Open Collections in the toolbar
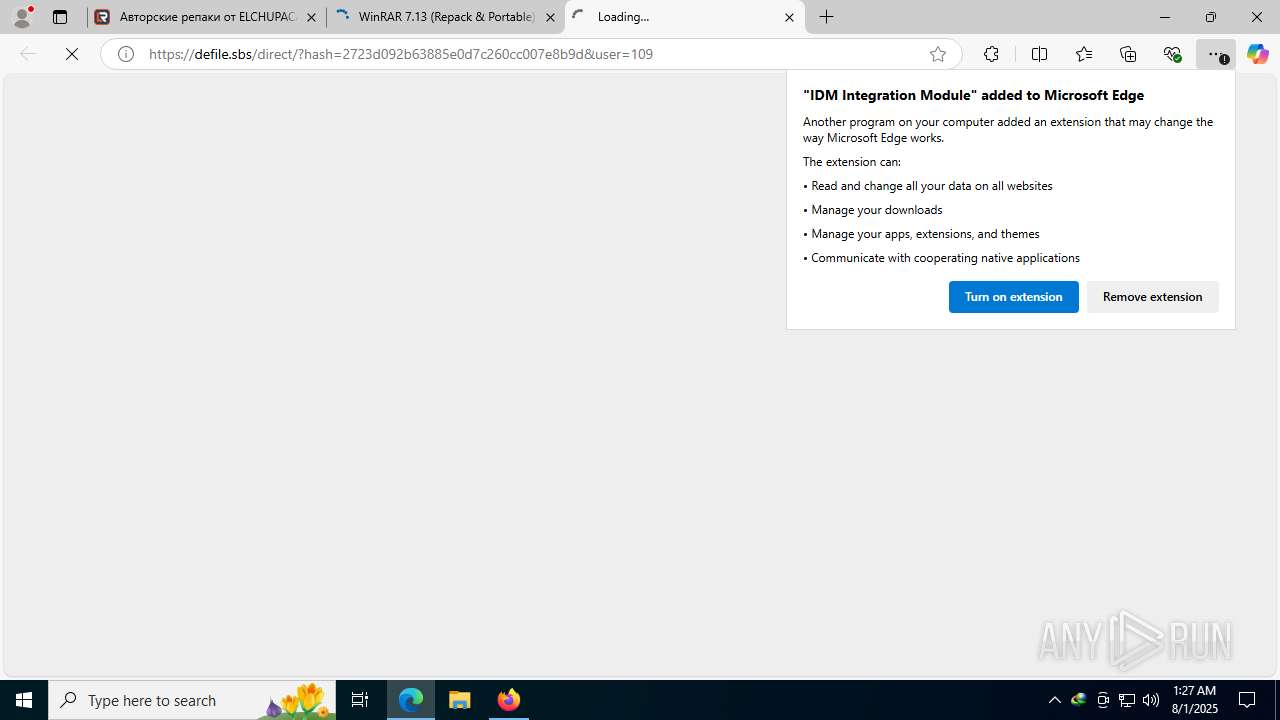Viewport: 1280px width, 720px height. click(1128, 54)
